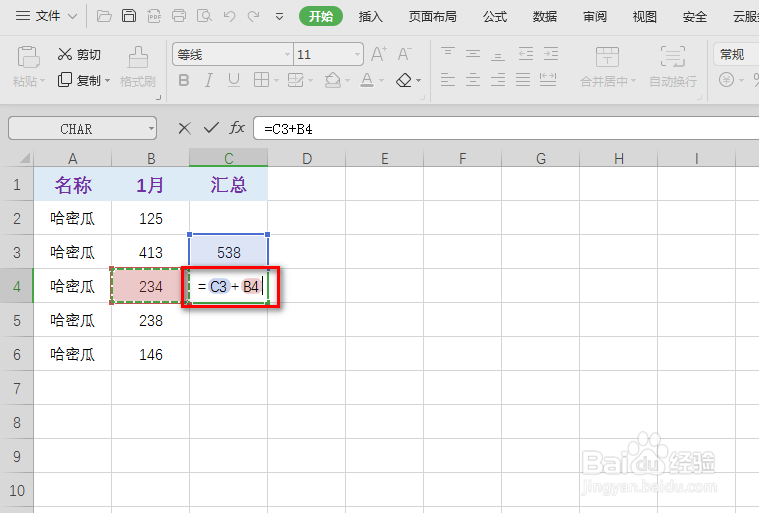Screen dimensions: 759x513
Task: Align cell content to vertical middle
Action: click(x=473, y=53)
